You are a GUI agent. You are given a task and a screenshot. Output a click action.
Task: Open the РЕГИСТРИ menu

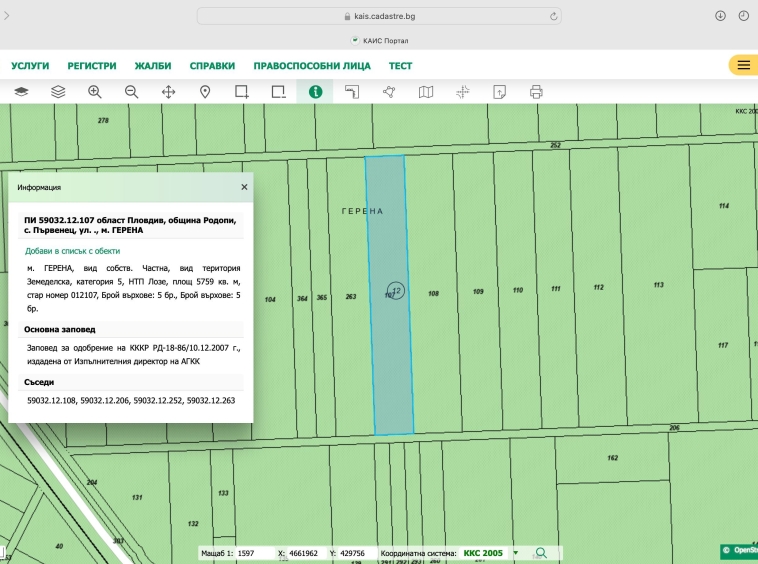coord(92,66)
